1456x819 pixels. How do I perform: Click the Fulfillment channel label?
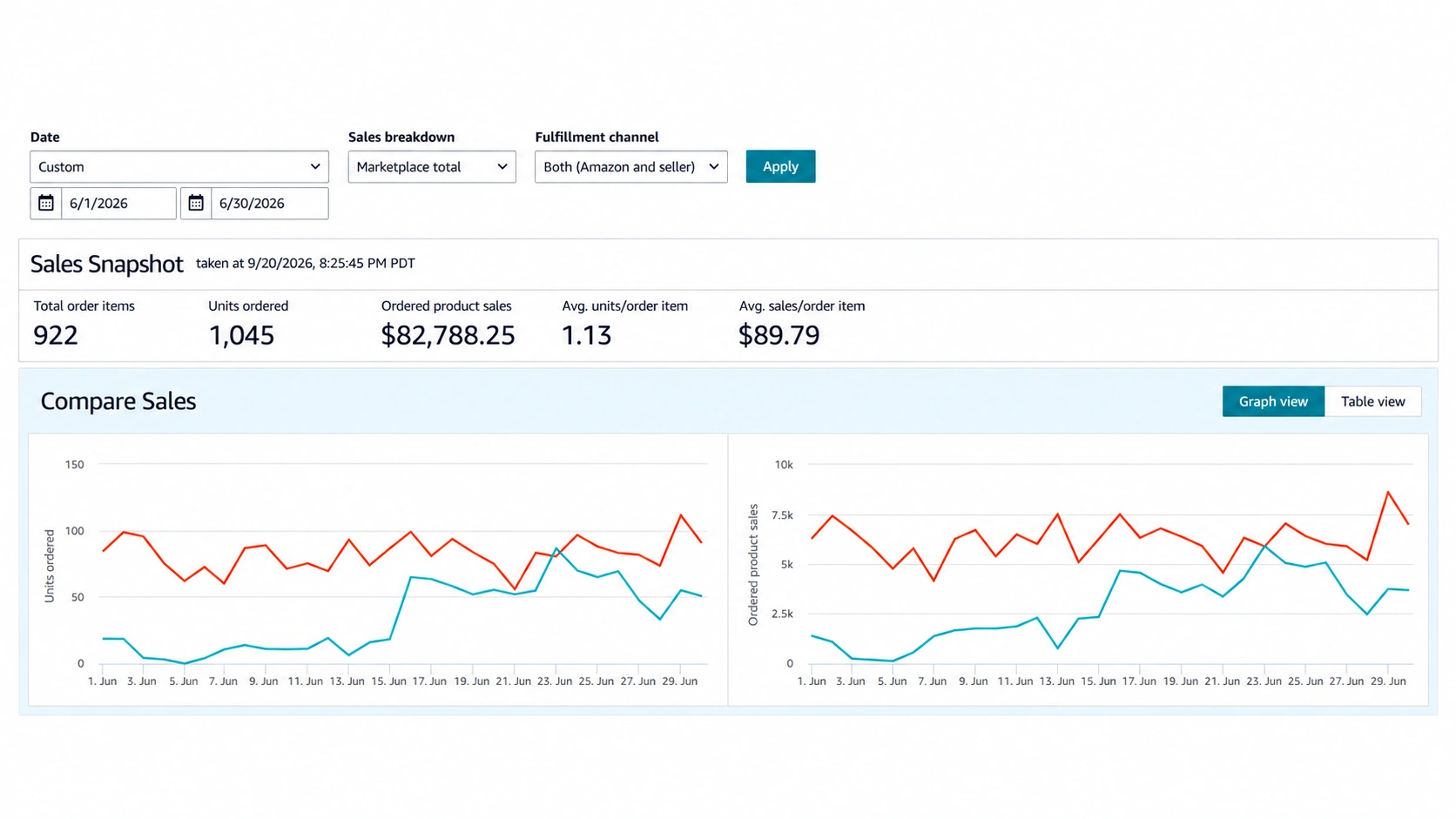(597, 137)
